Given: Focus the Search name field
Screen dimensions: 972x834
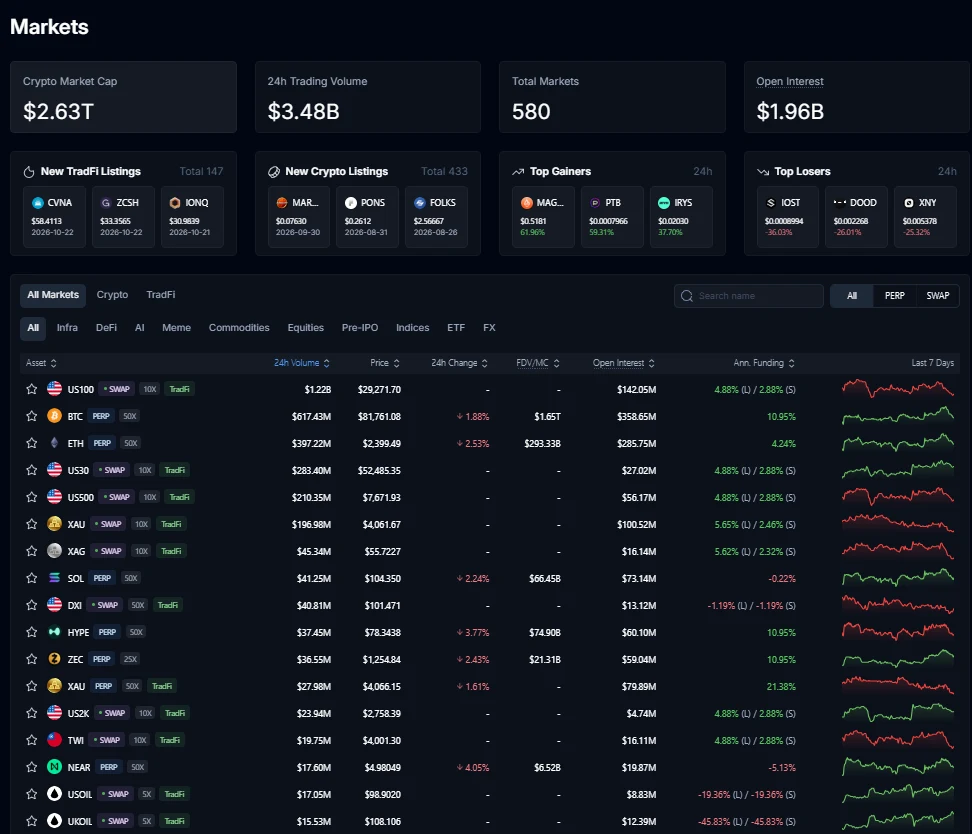Looking at the screenshot, I should (749, 296).
